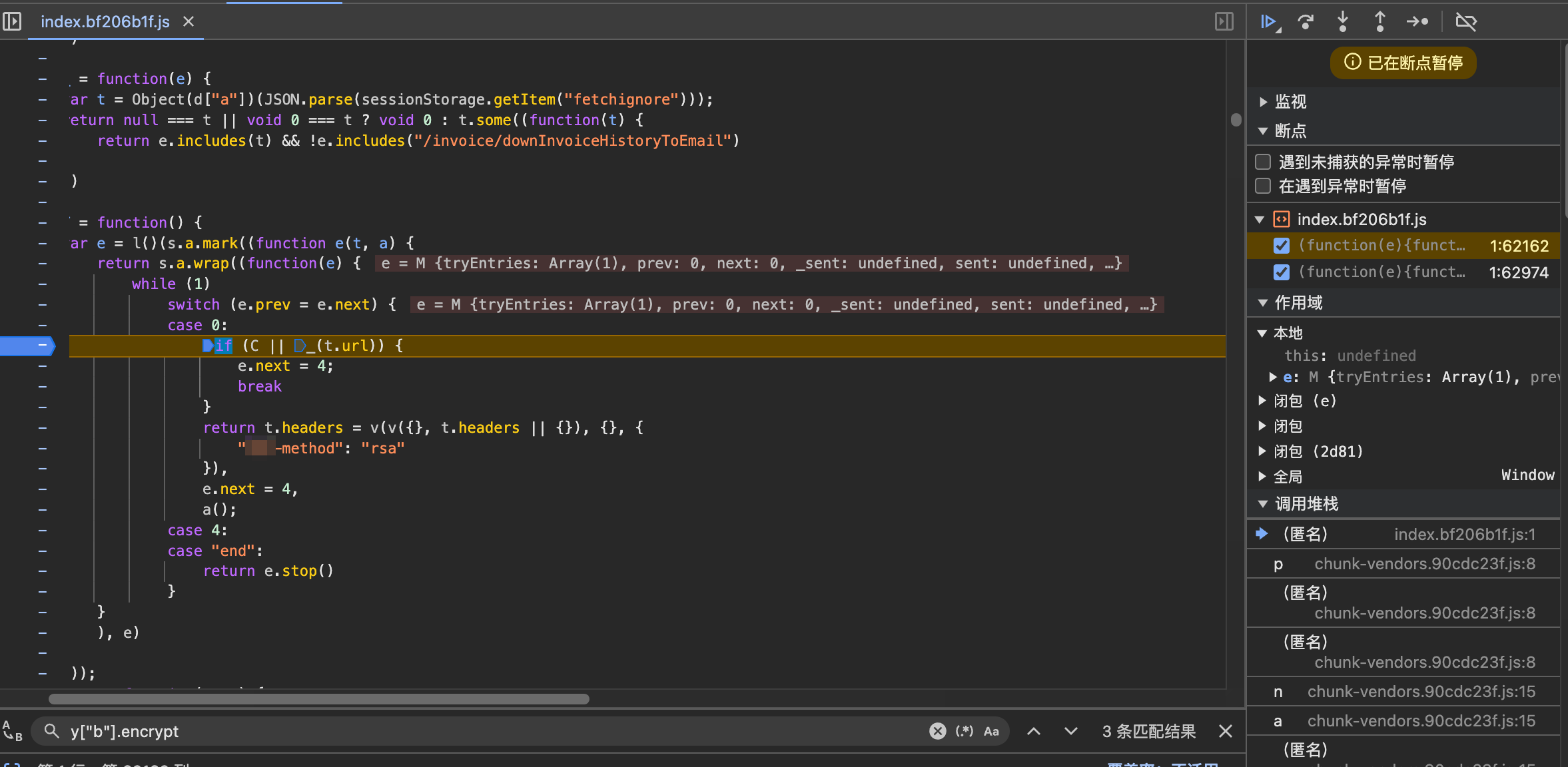This screenshot has width=1568, height=767.
Task: Collapse the 调用堆栈 section
Action: pos(1263,504)
